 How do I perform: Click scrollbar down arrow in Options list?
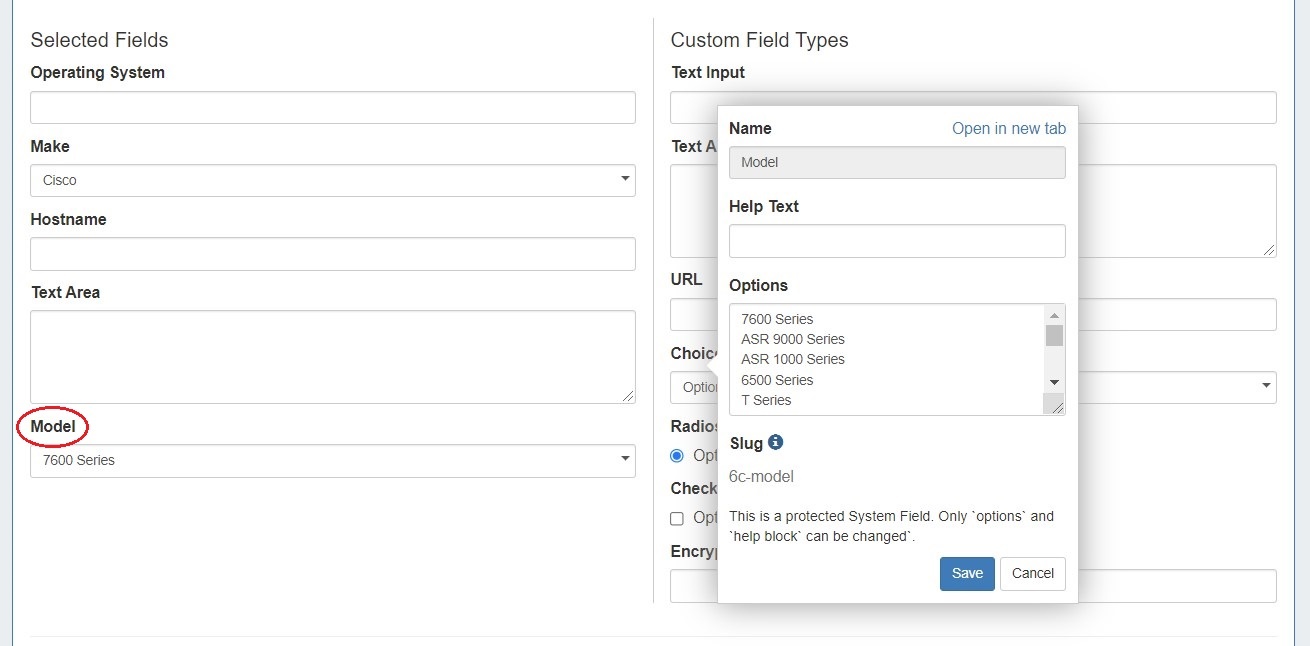(x=1054, y=383)
